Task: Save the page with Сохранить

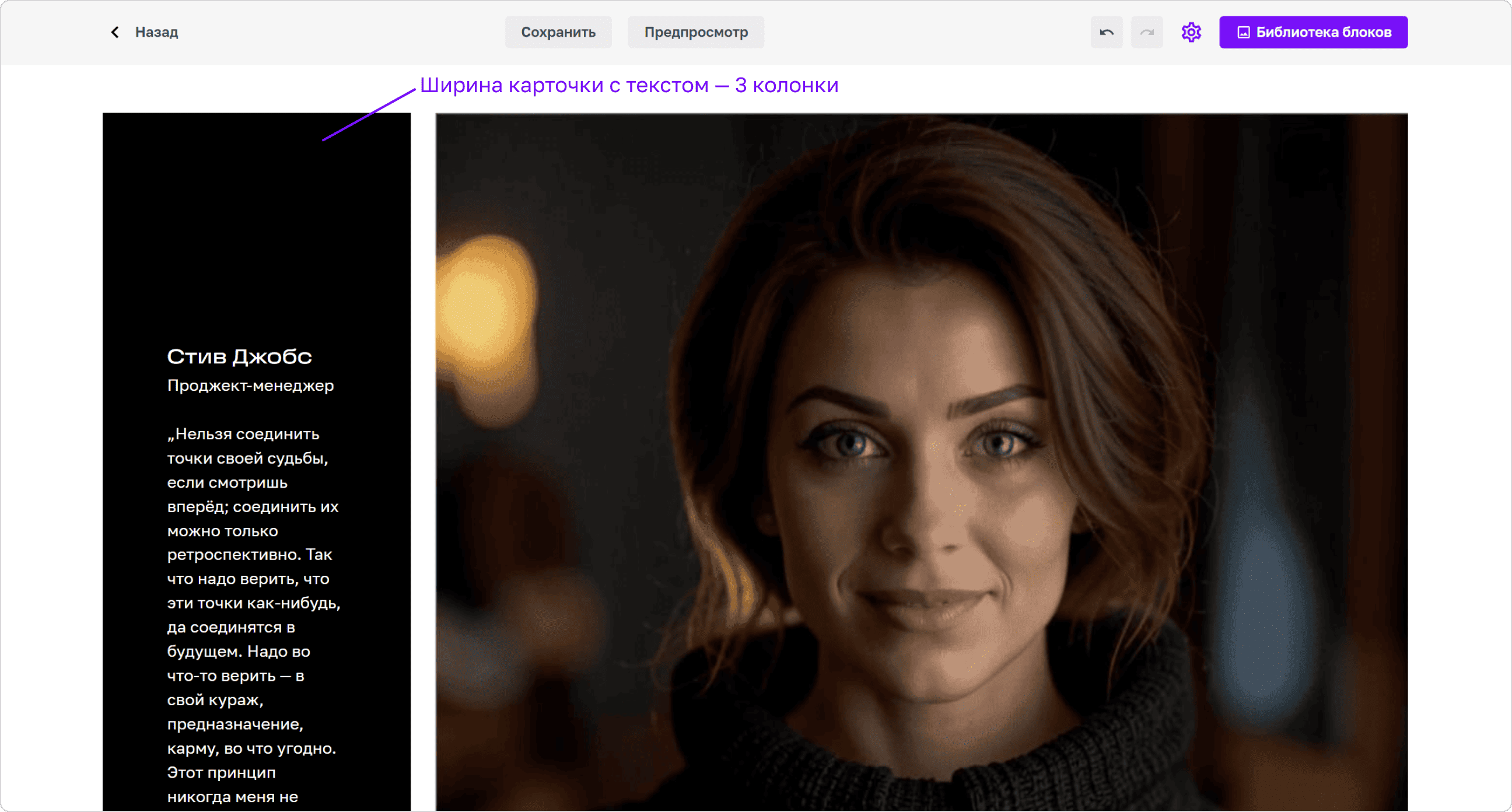Action: pos(558,32)
